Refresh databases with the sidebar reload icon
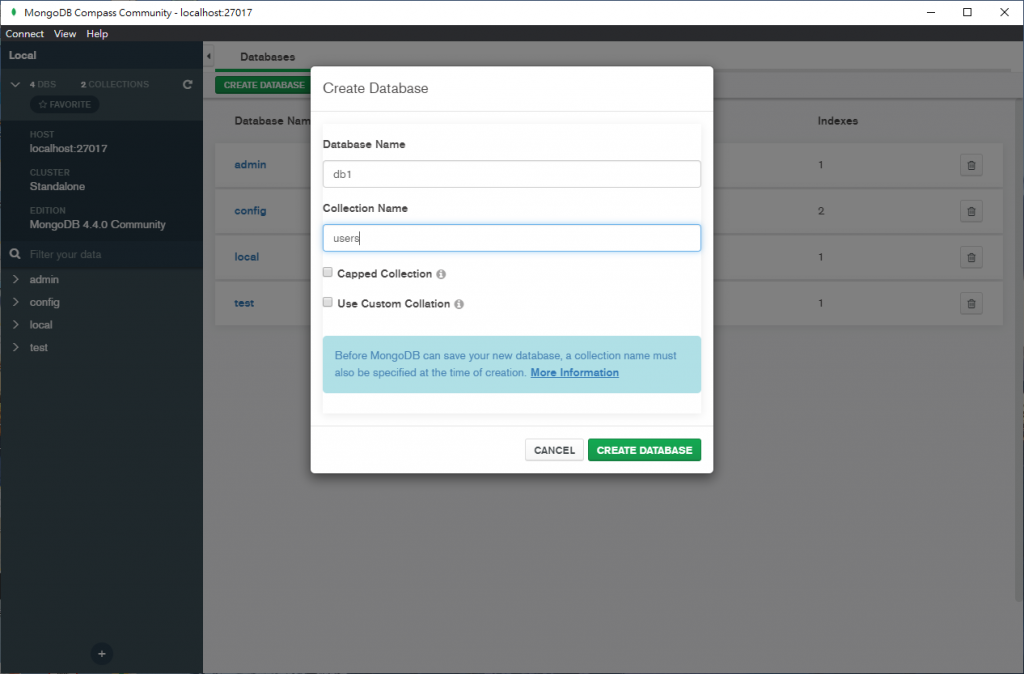 click(x=187, y=84)
